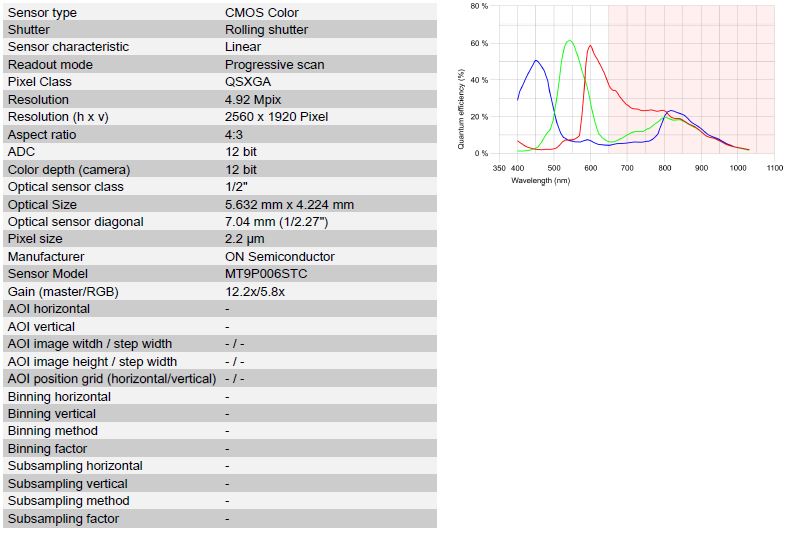The height and width of the screenshot is (545, 786).
Task: Click the '80 %' y-axis tick label
Action: 479,7
